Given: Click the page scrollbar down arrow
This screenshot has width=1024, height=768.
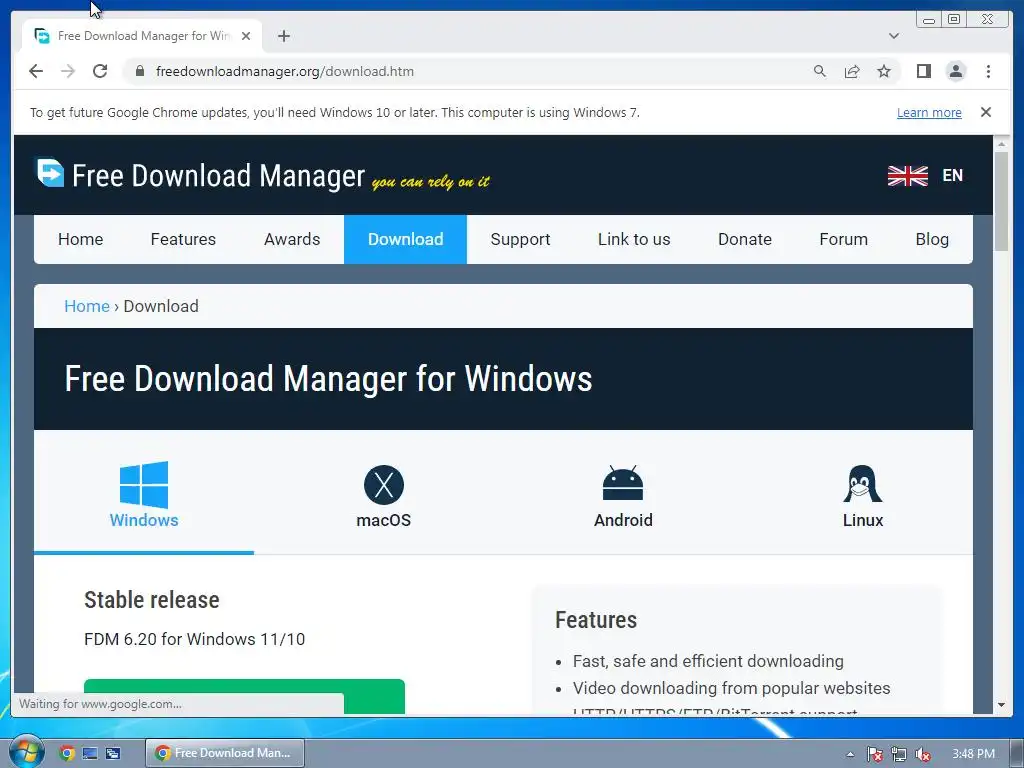Looking at the screenshot, I should tap(1001, 705).
